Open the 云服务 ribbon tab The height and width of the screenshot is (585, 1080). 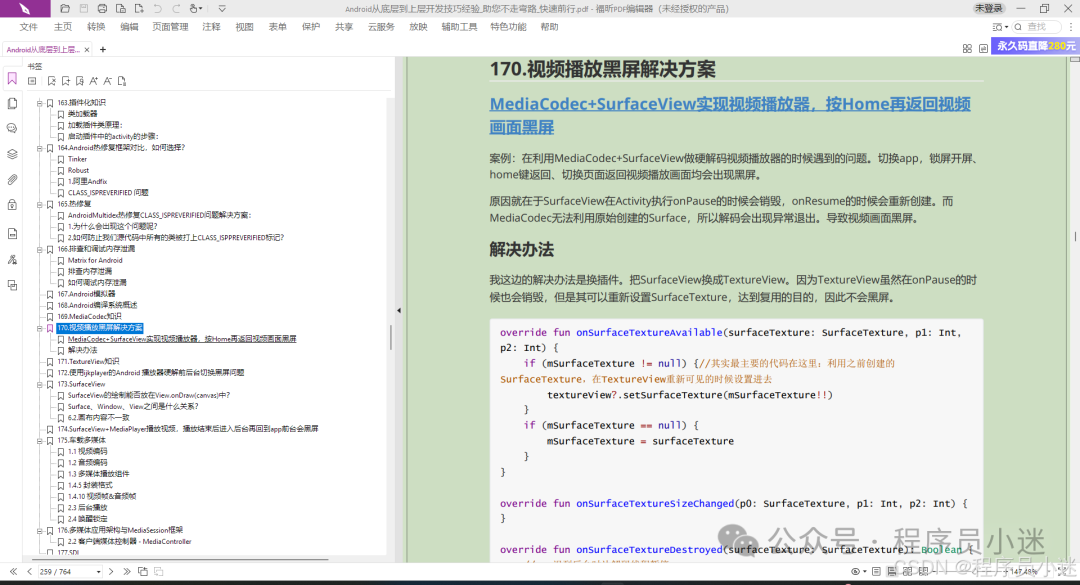pyautogui.click(x=381, y=27)
